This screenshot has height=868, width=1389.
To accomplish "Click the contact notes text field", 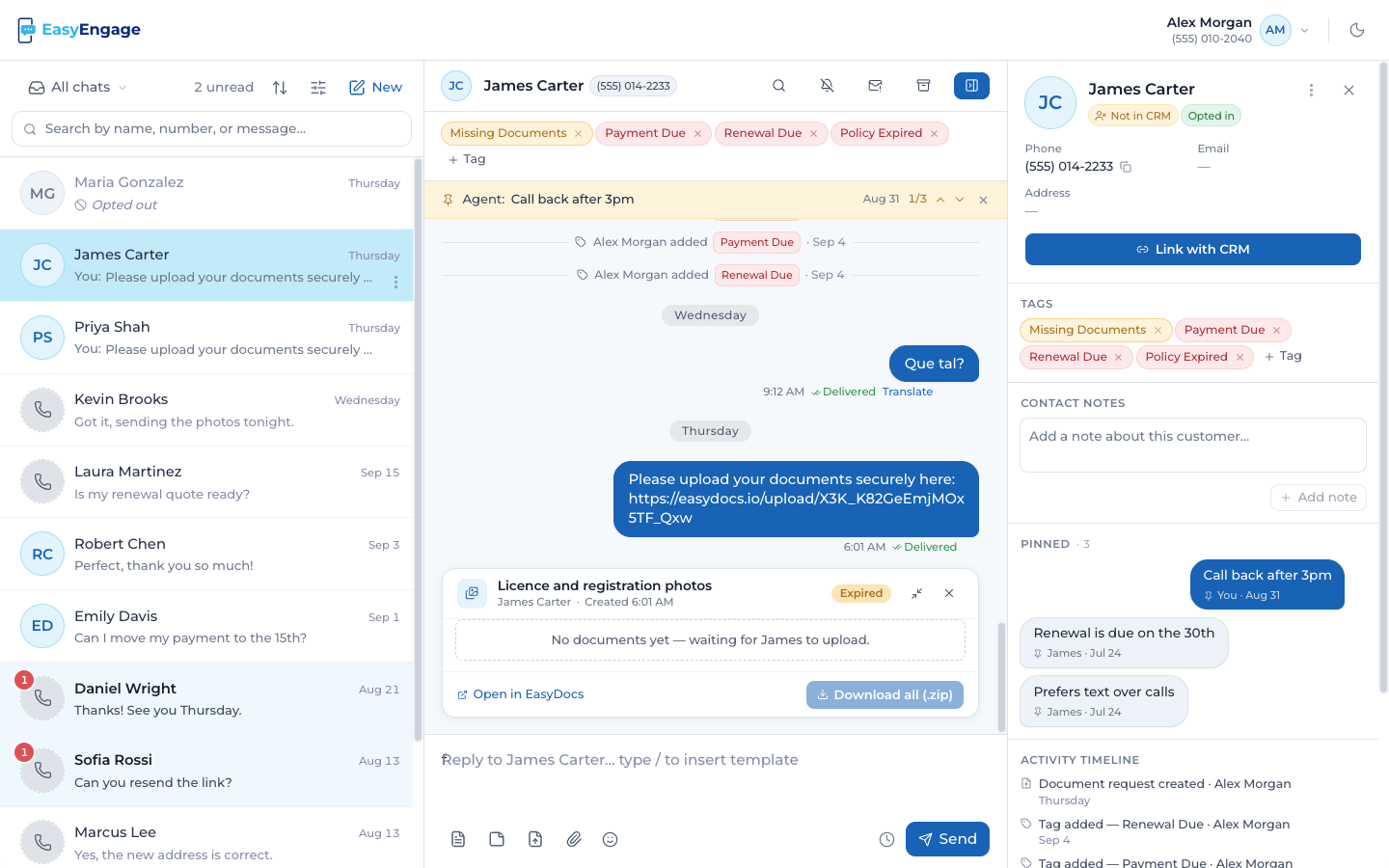I will (1193, 445).
